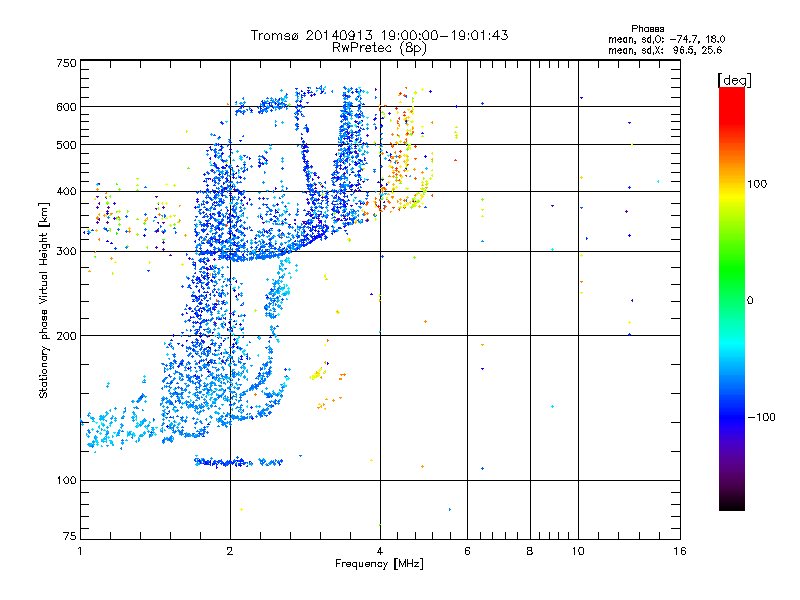Click the plot title 'Tromsø 20140913 19:00:00-19:01:43'
The width and height of the screenshot is (800, 600).
click(379, 35)
